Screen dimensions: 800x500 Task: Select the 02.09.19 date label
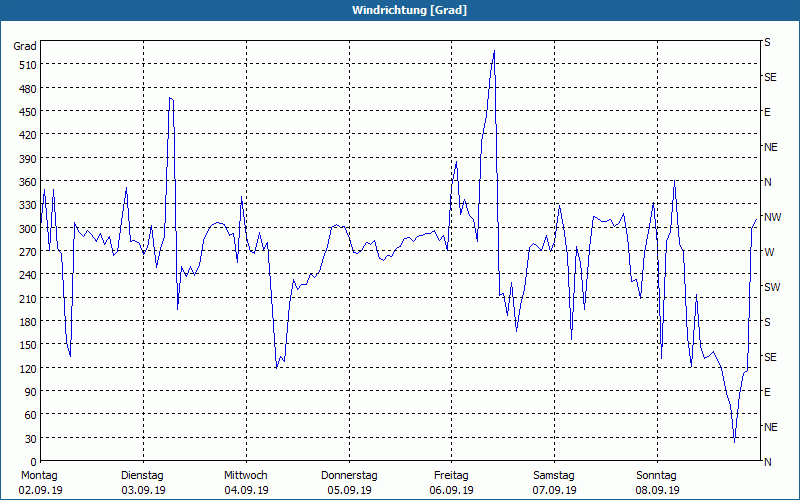tap(40, 490)
